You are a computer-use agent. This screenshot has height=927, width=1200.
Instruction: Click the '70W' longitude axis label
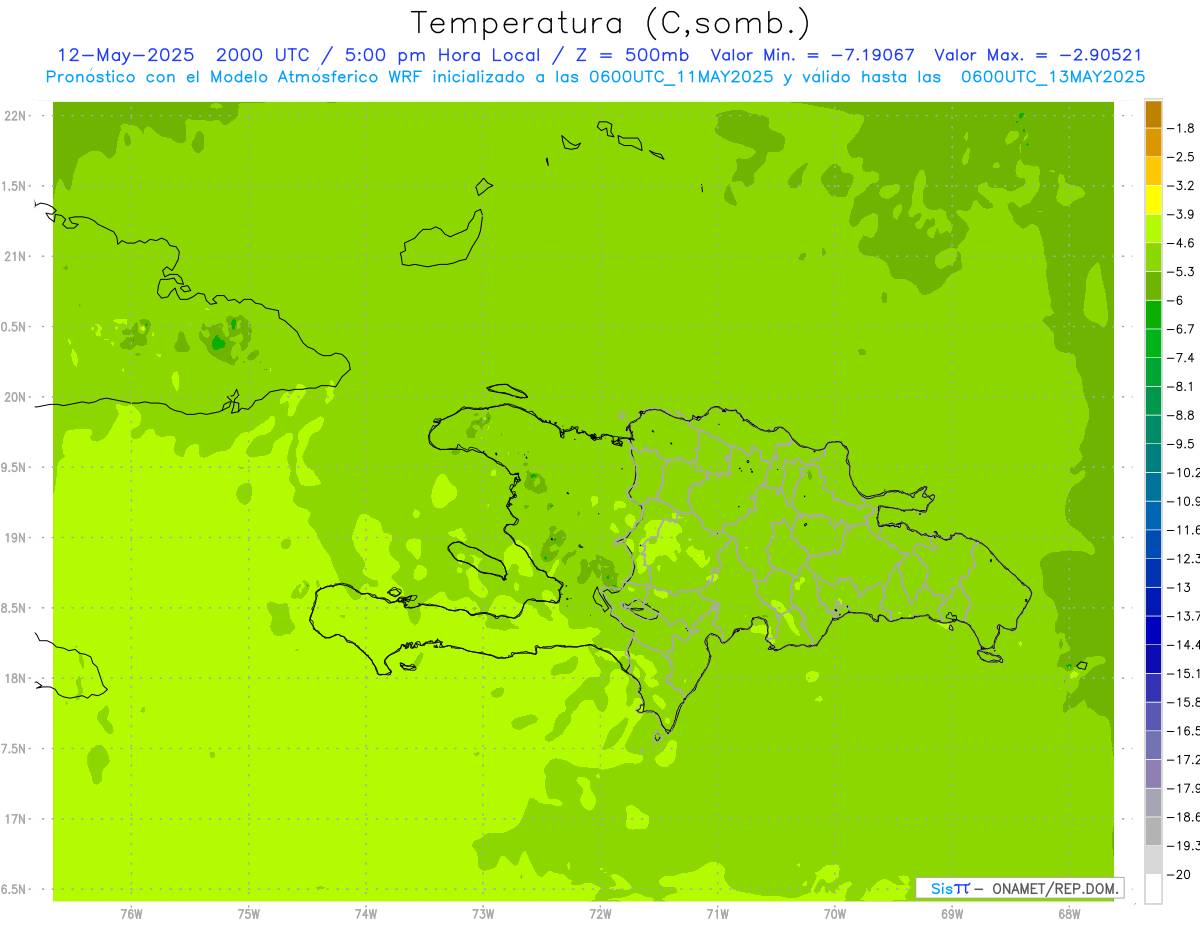(834, 914)
